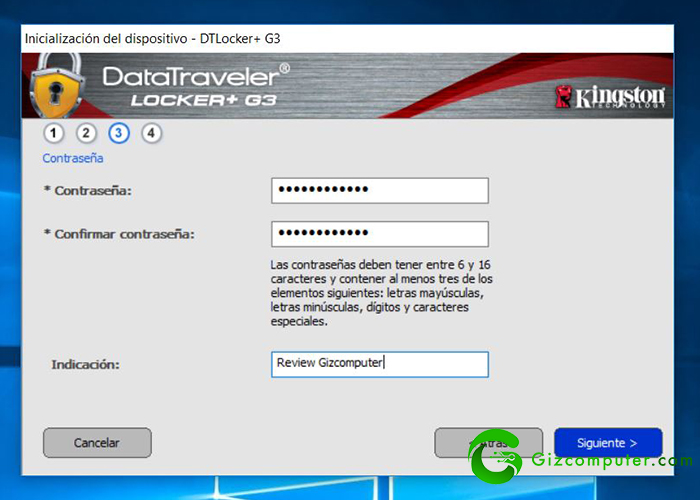Click the DataTraveler Locker+ G3 banner title

click(196, 87)
